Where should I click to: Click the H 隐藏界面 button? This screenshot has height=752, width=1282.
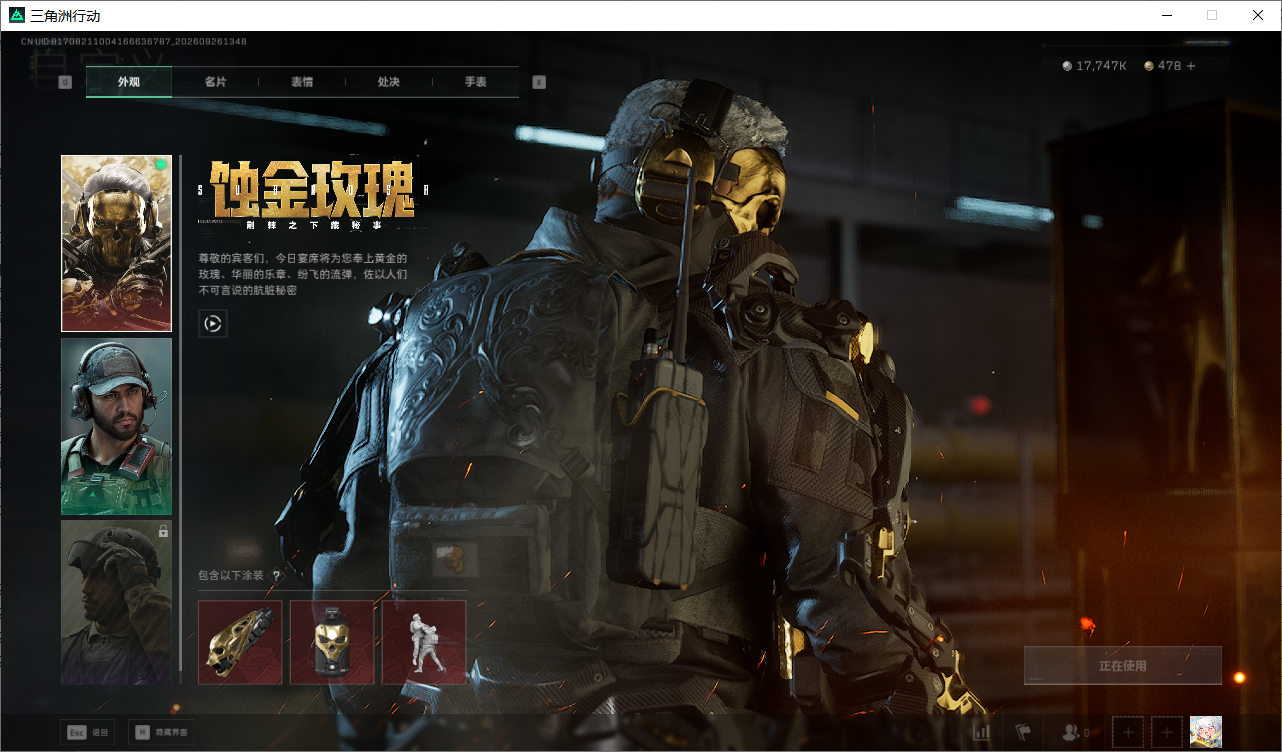(x=159, y=732)
